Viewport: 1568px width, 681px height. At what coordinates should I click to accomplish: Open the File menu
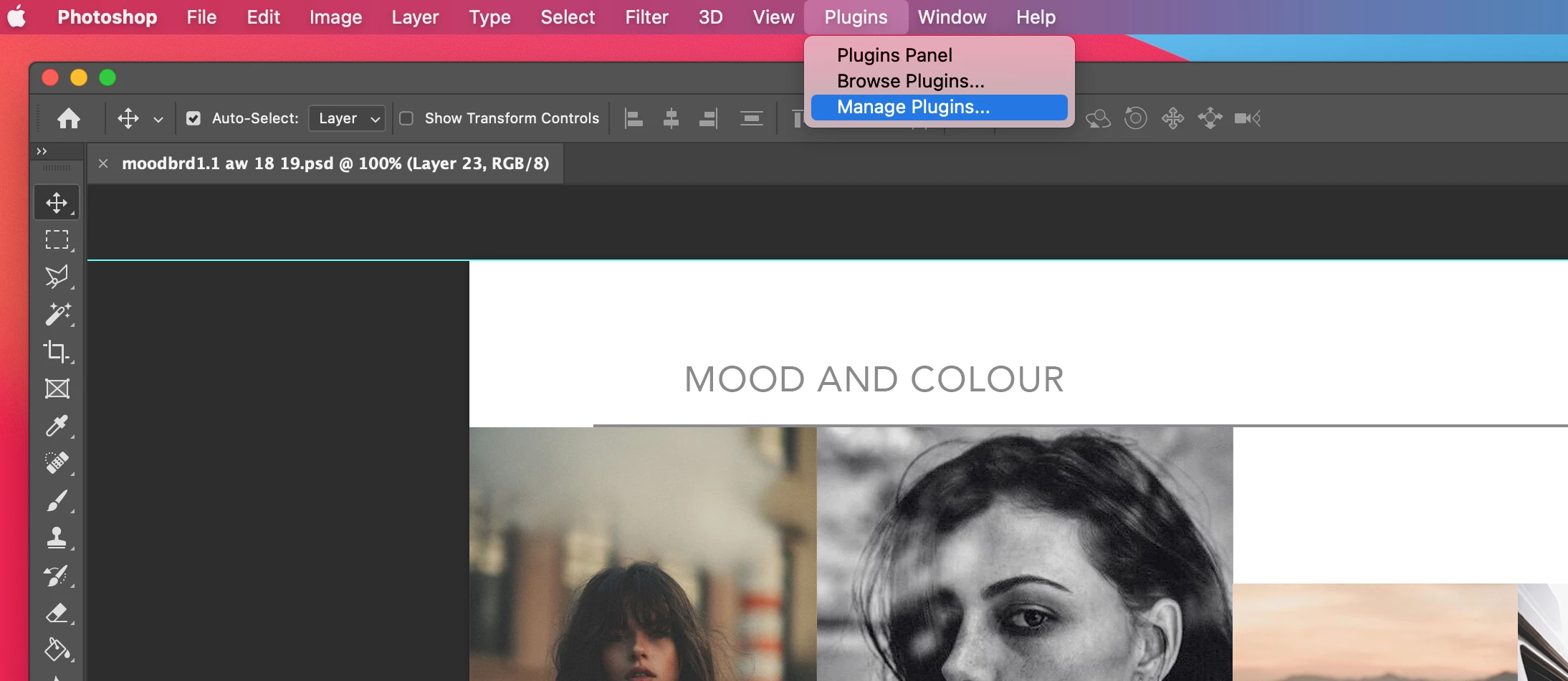click(x=201, y=17)
